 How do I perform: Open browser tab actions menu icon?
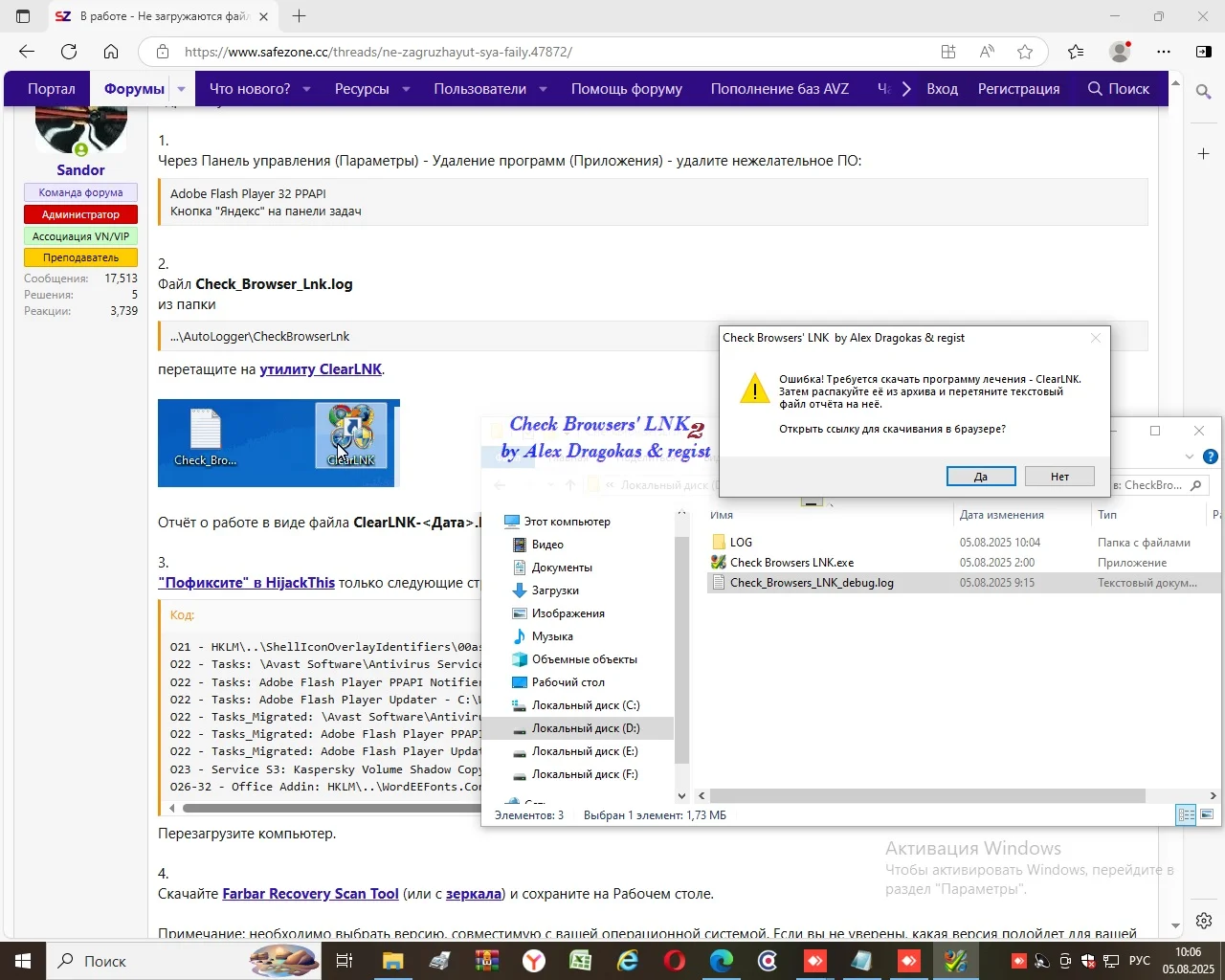23,16
